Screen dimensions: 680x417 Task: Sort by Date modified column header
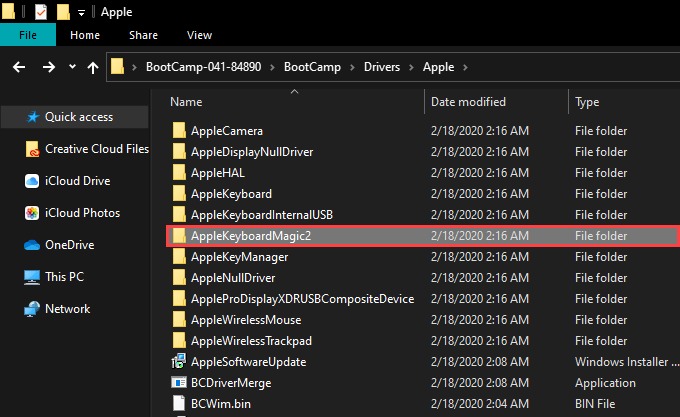tap(468, 102)
